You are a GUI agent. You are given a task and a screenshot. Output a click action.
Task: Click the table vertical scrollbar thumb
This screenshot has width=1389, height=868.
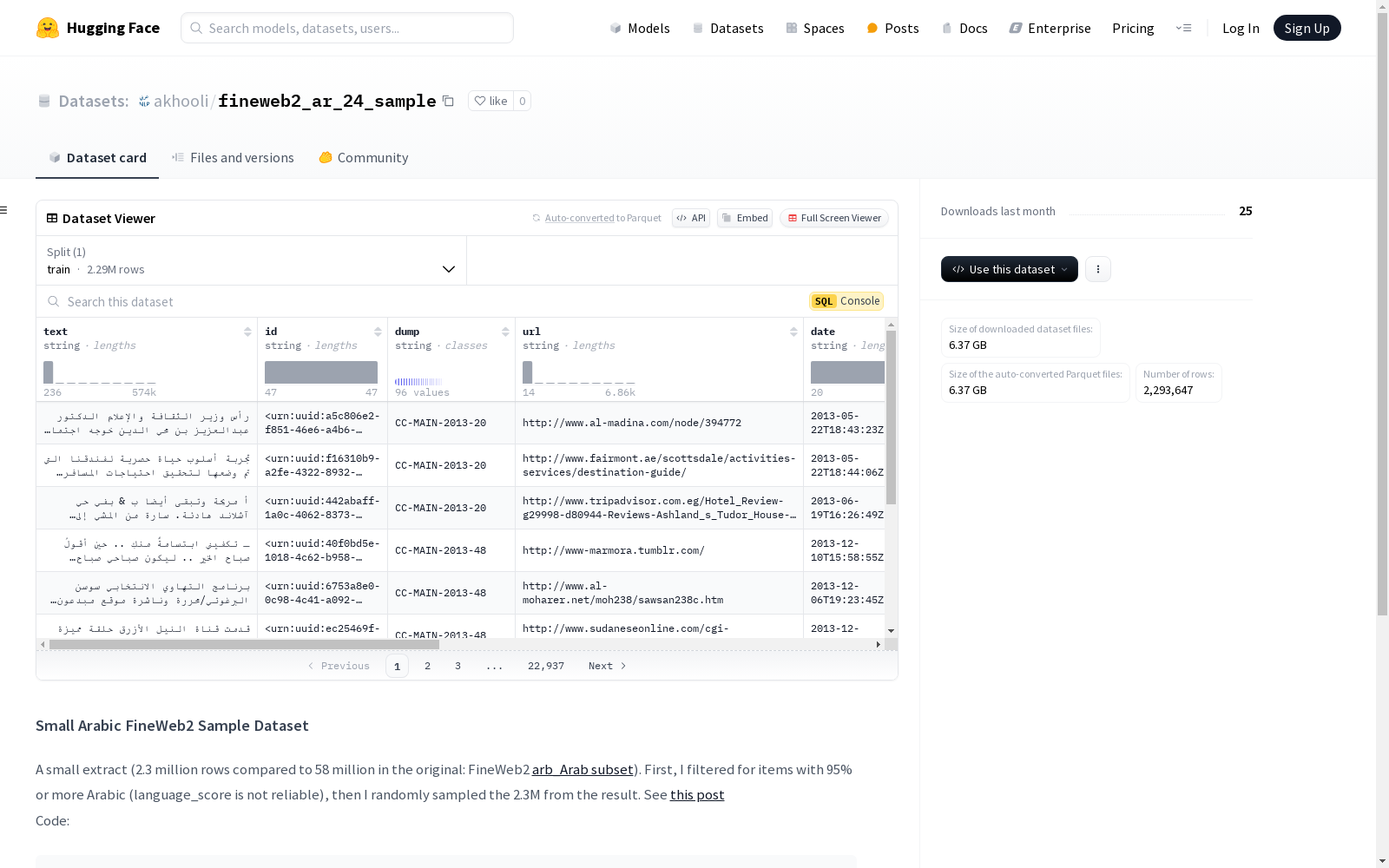click(891, 417)
